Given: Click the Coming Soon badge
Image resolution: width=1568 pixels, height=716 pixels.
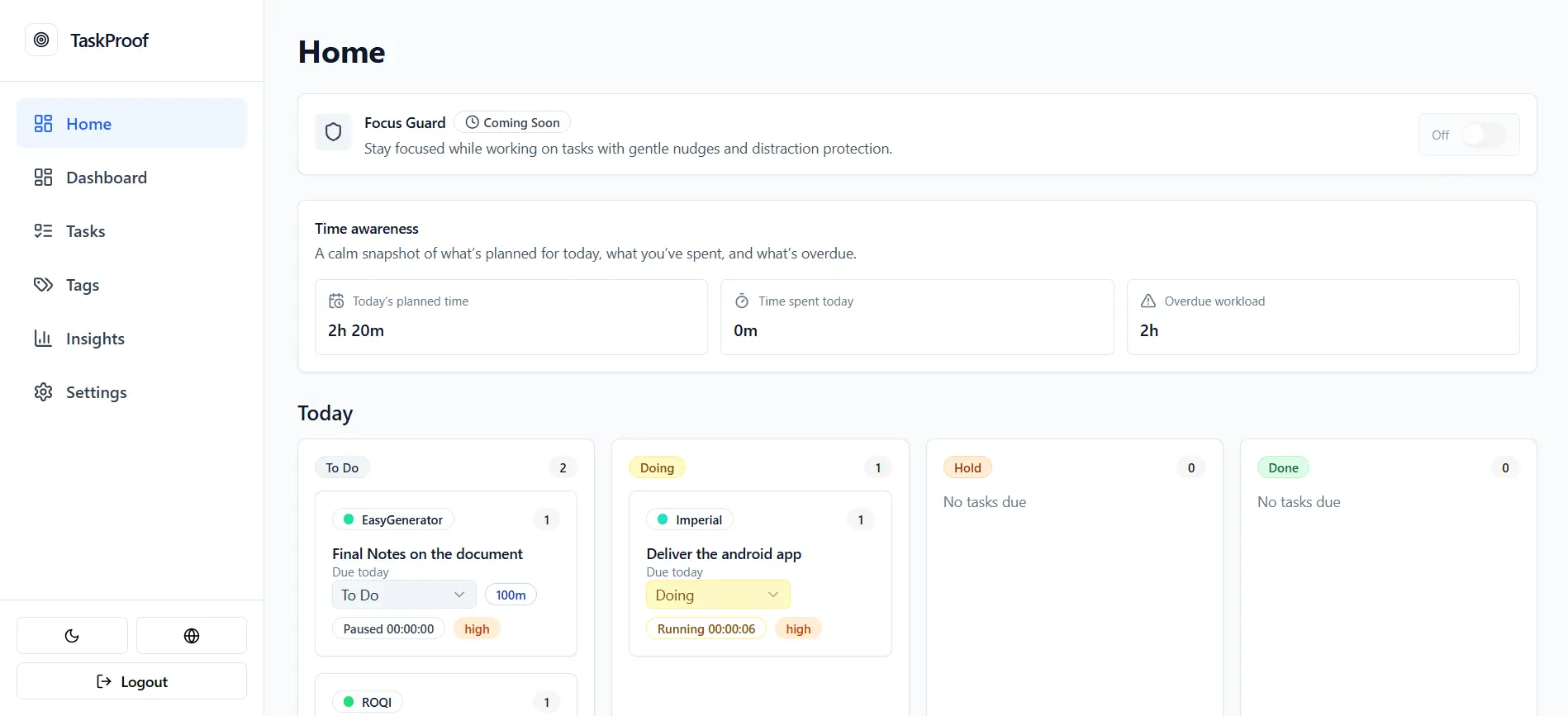Looking at the screenshot, I should click(512, 122).
